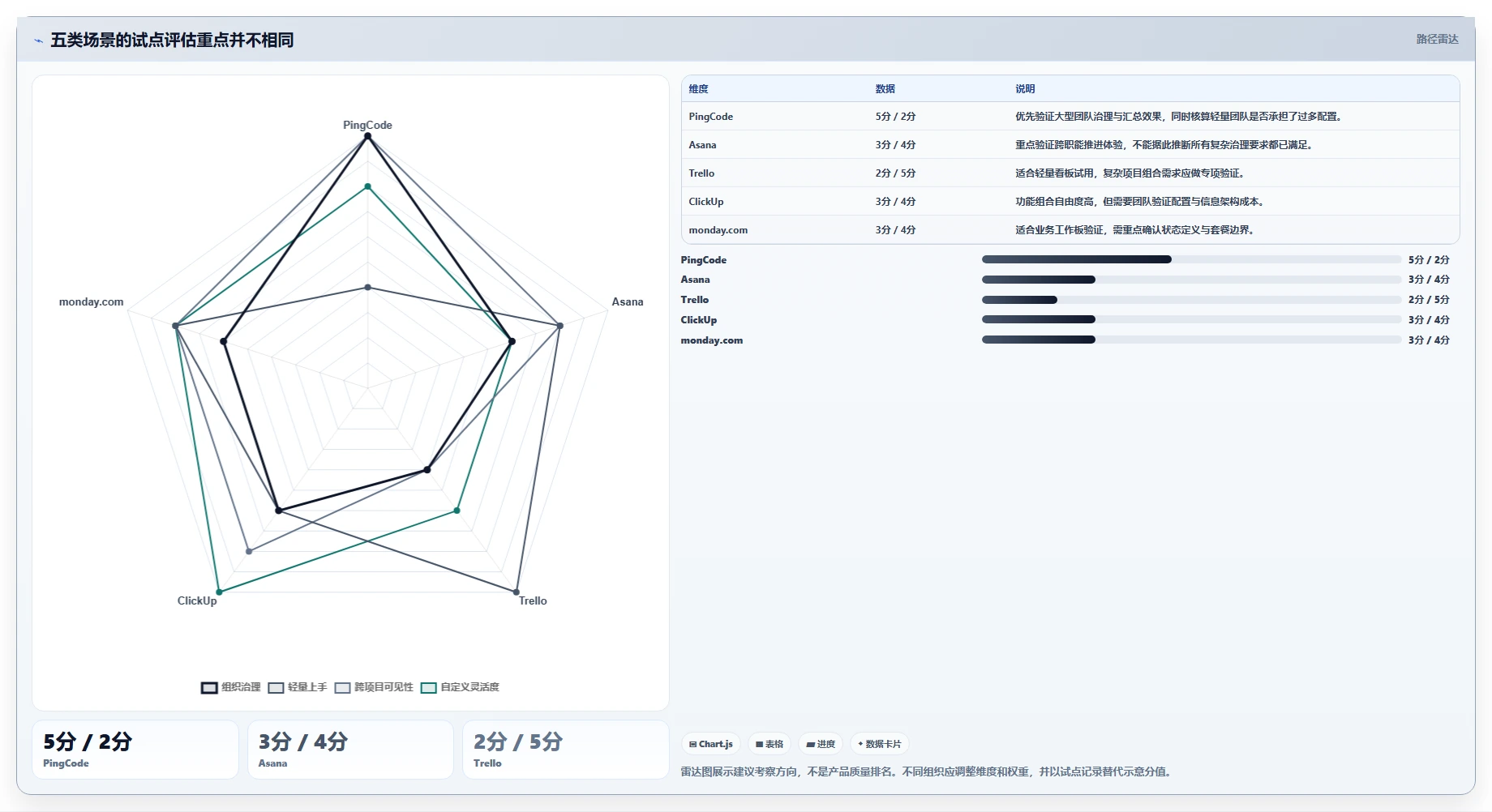Click the teal radar data point at ClickUp vertex

click(219, 592)
